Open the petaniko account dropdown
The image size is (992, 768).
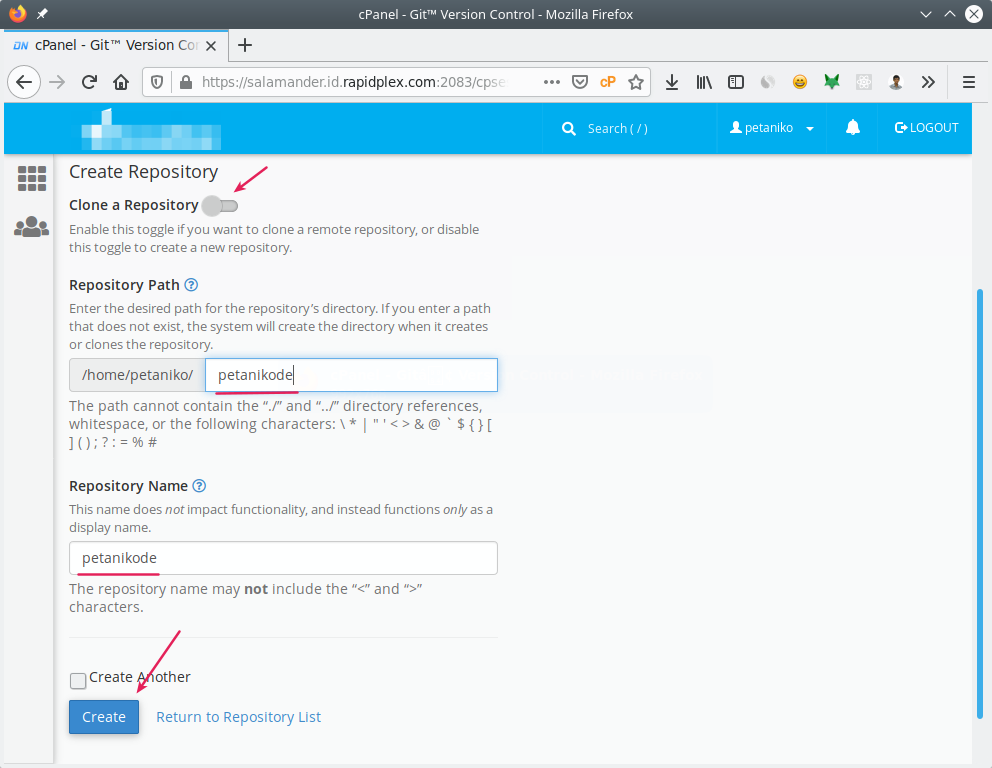[x=771, y=128]
